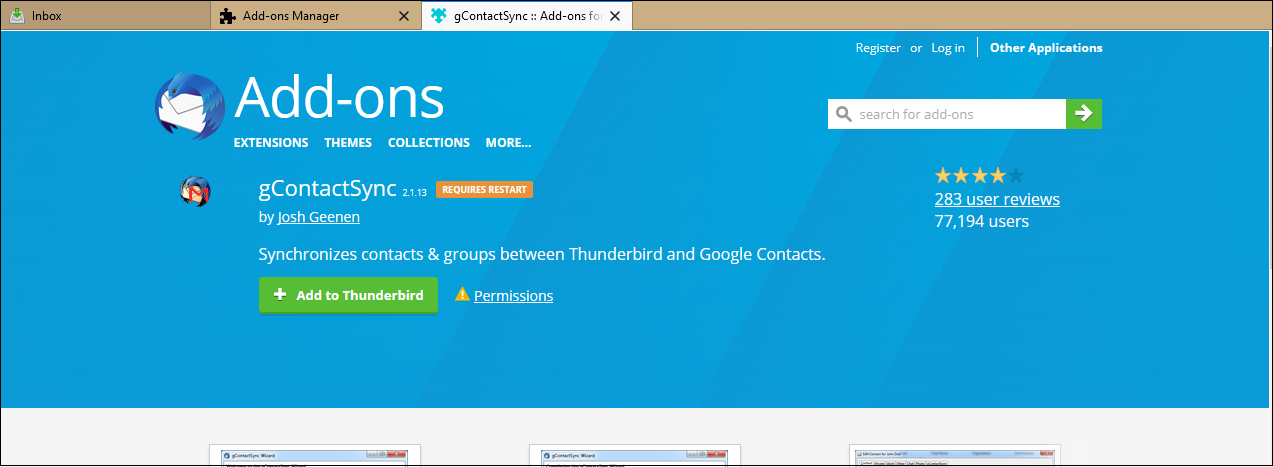Close the gContactSync tab

coord(615,16)
